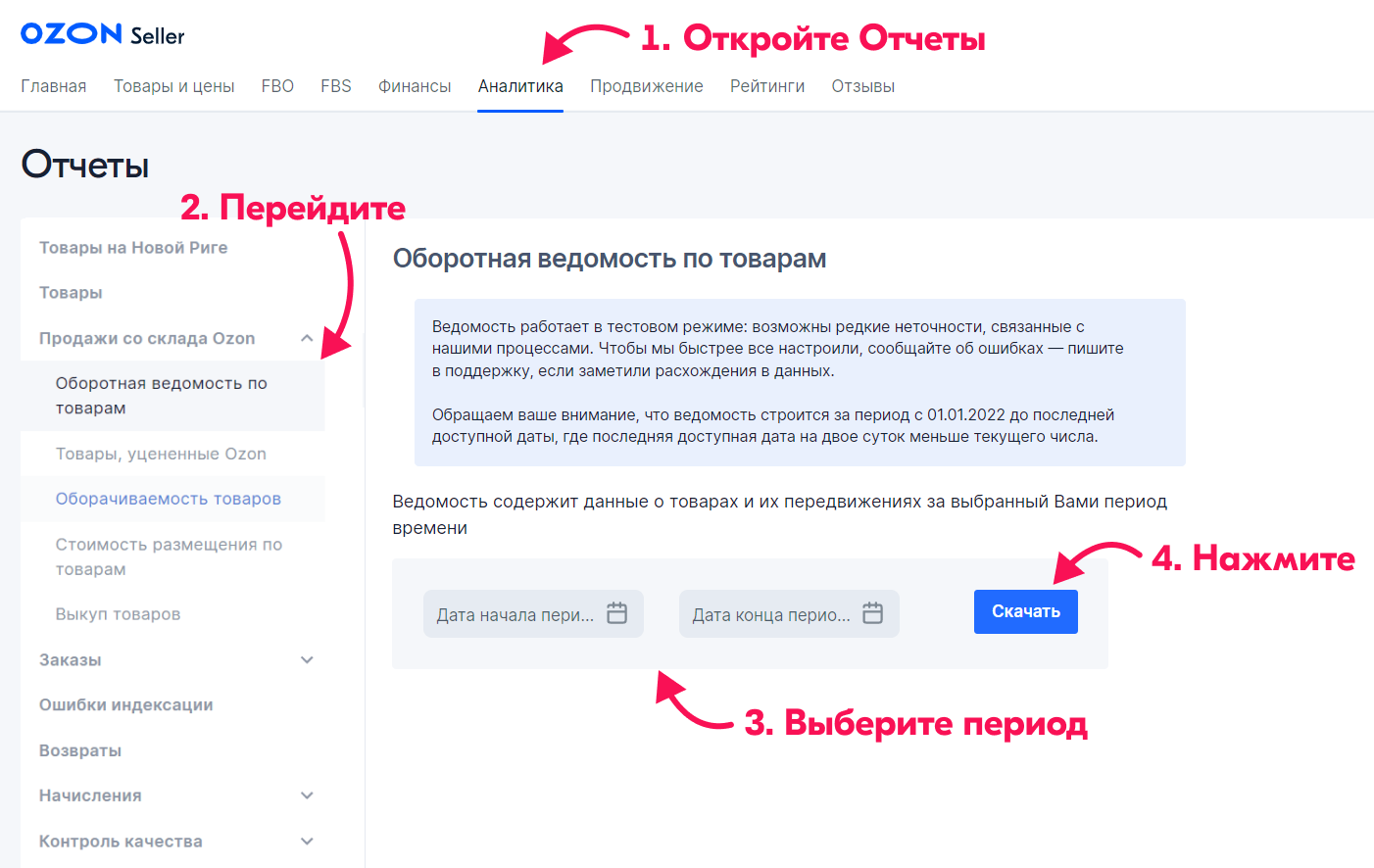Image resolution: width=1374 pixels, height=868 pixels.
Task: Collapse the Продажи со склада Ozon section
Action: tap(307, 338)
